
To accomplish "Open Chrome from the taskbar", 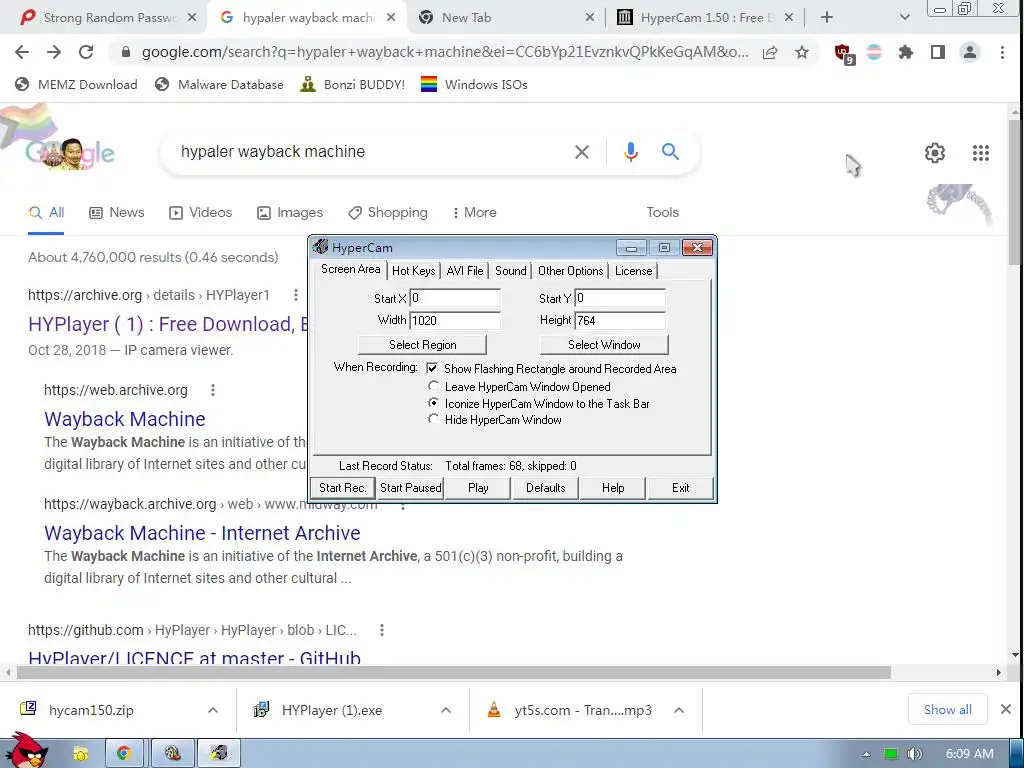I will click(123, 753).
